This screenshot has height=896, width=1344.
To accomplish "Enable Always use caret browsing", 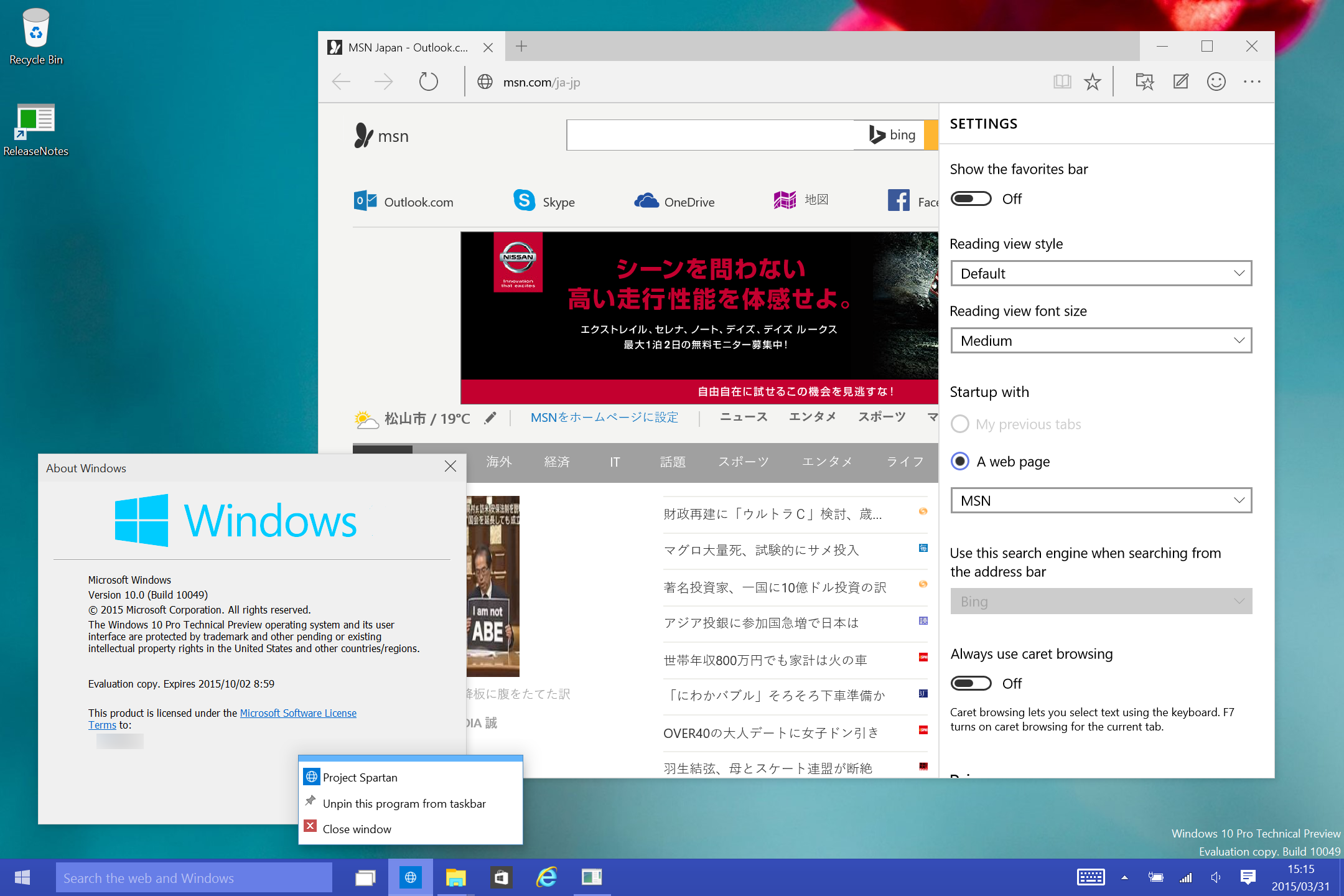I will pos(971,683).
